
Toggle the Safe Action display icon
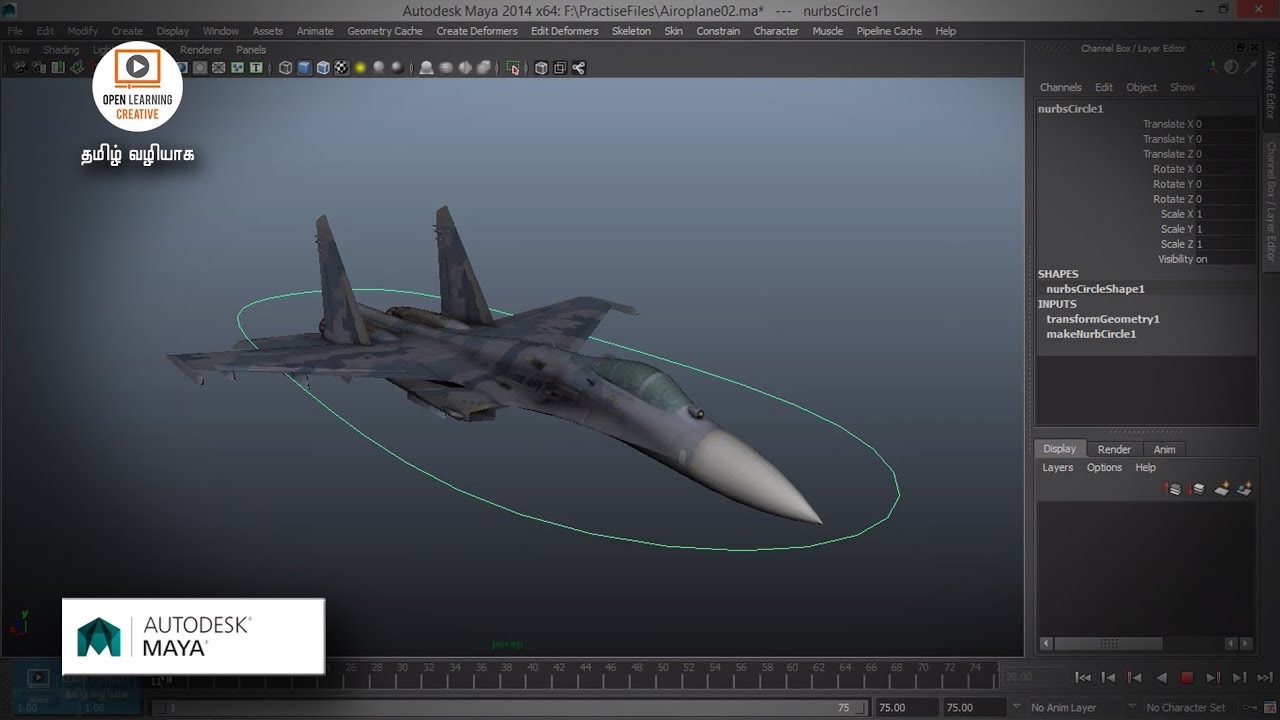[237, 68]
